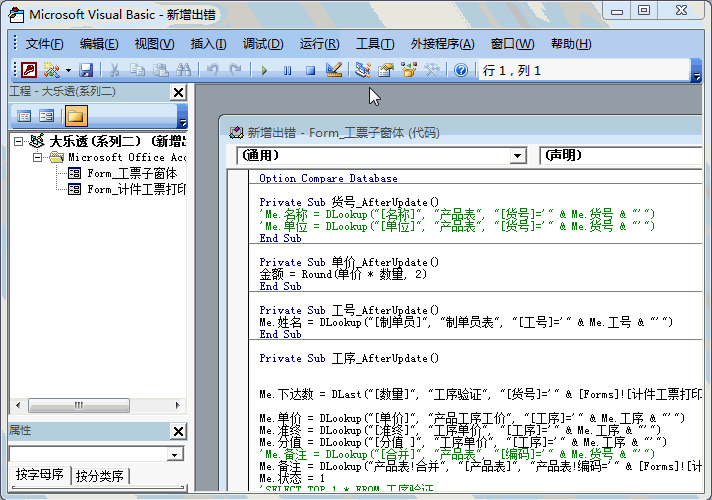
Task: Open the 文件(F) menu
Action: click(x=44, y=44)
